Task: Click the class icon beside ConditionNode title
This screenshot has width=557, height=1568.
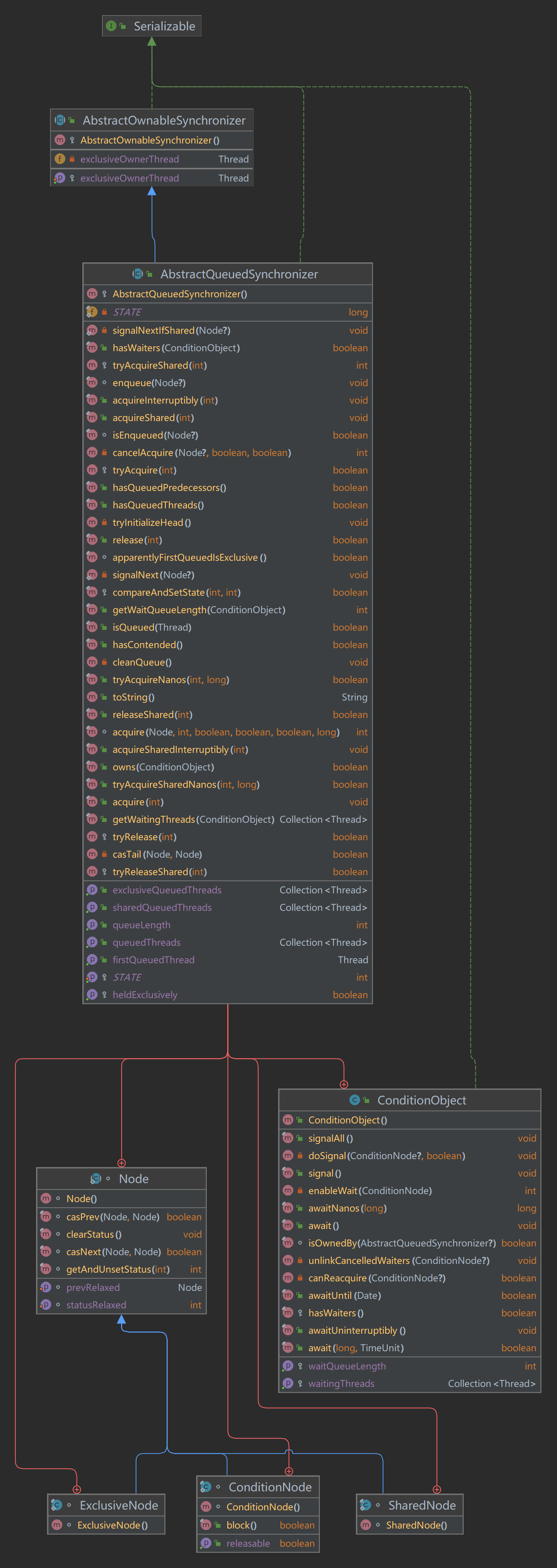Action: click(x=206, y=1486)
